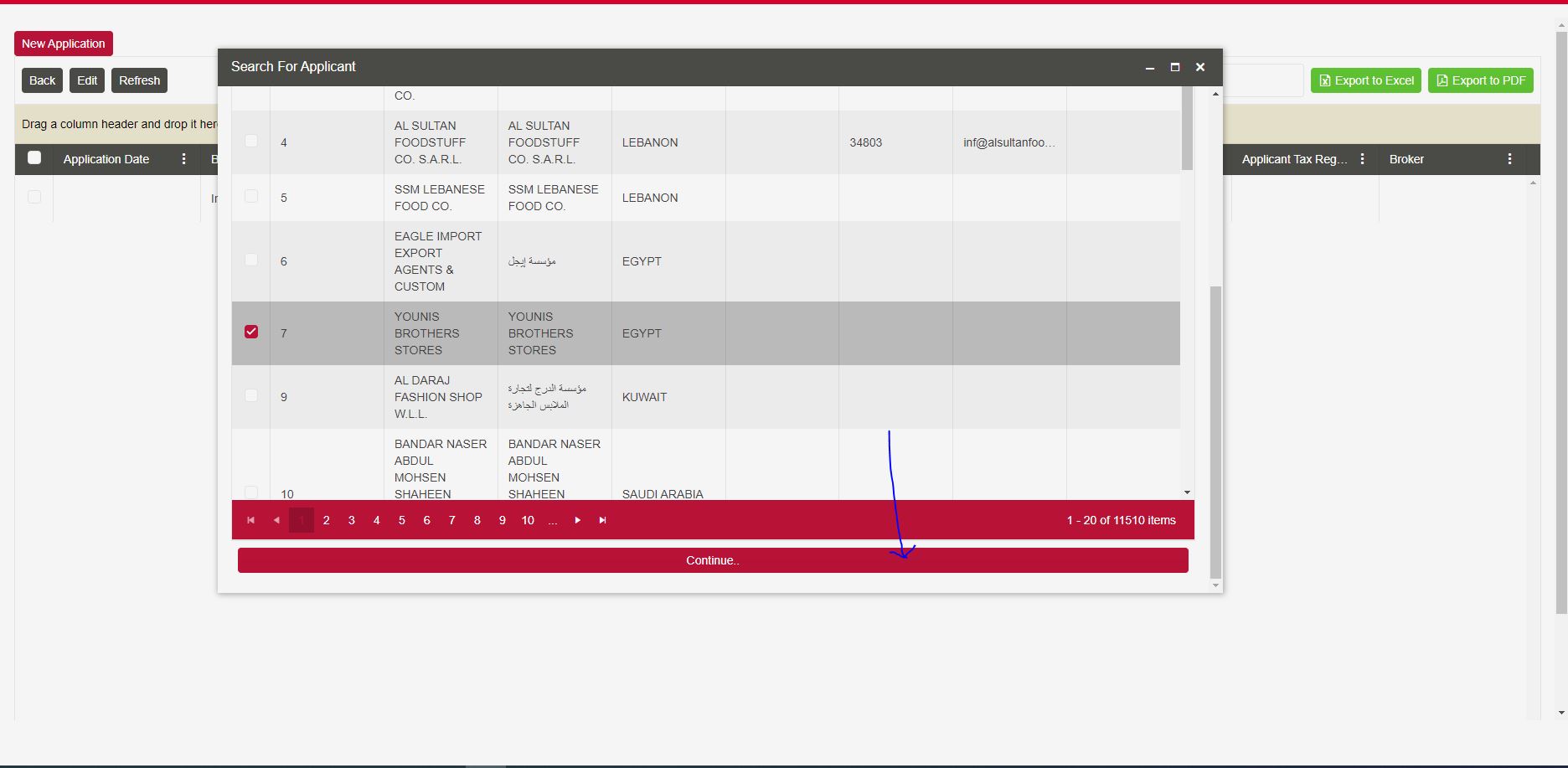Tick the Al Daraj Fashion Shop checkbox
Viewport: 1568px width, 768px height.
(x=251, y=395)
